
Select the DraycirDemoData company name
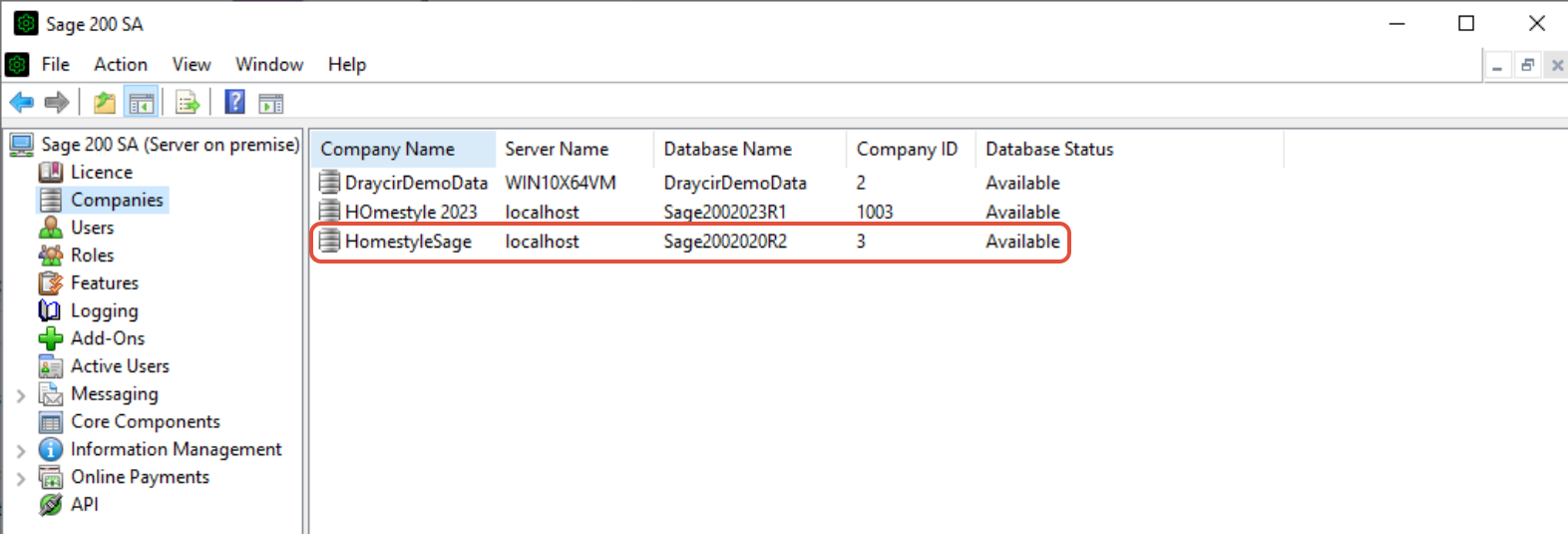416,183
